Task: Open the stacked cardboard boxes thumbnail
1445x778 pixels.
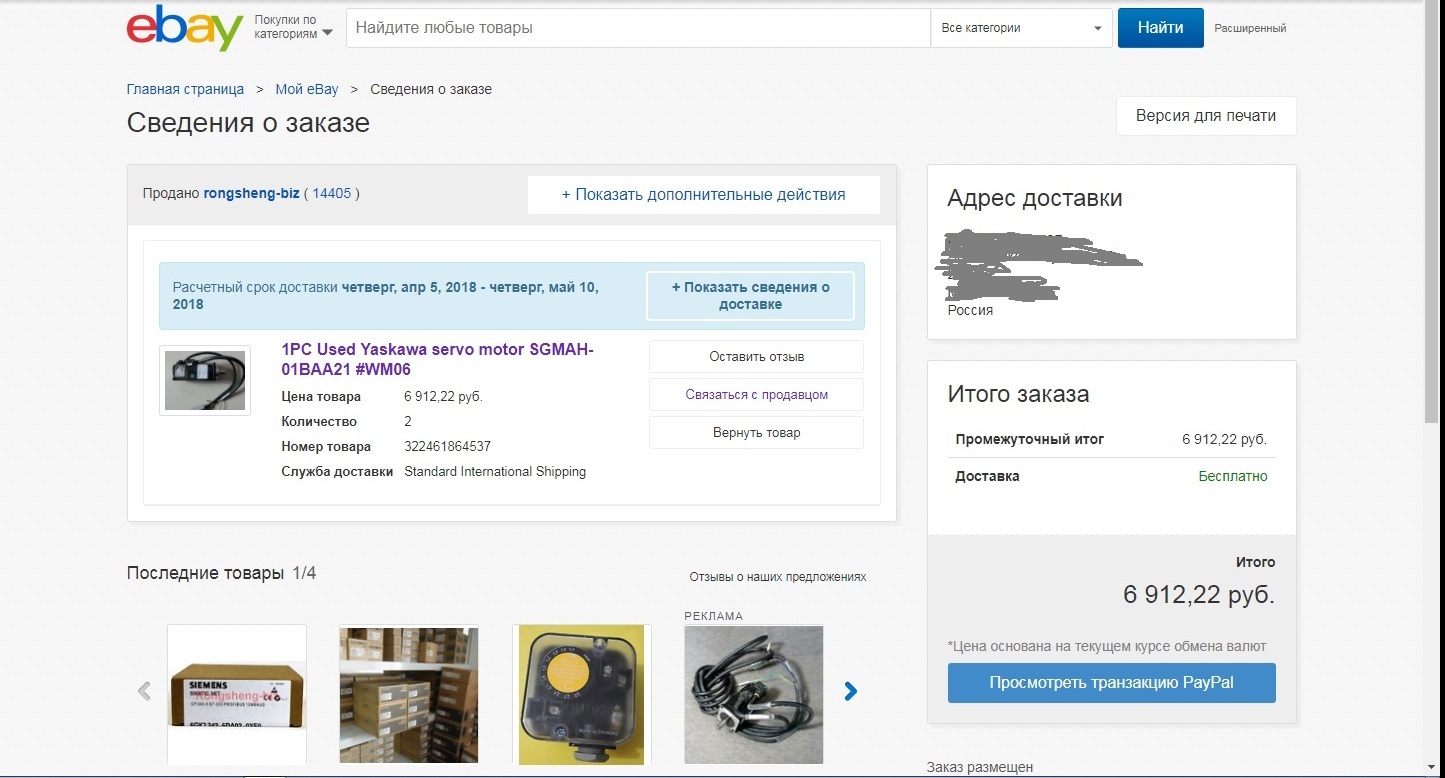Action: [409, 695]
